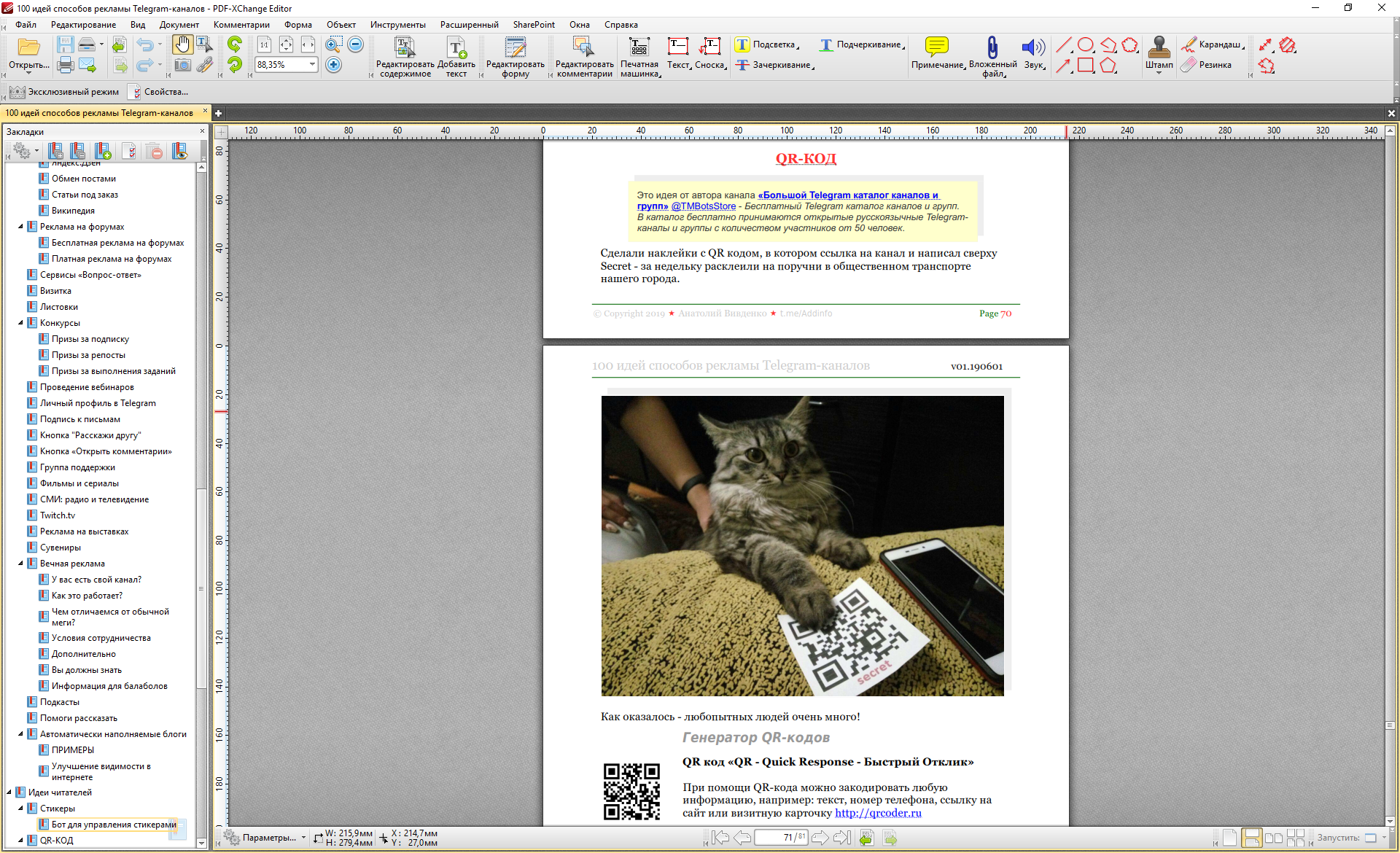Collapse the Реклама на форумах bookmark

(x=21, y=227)
